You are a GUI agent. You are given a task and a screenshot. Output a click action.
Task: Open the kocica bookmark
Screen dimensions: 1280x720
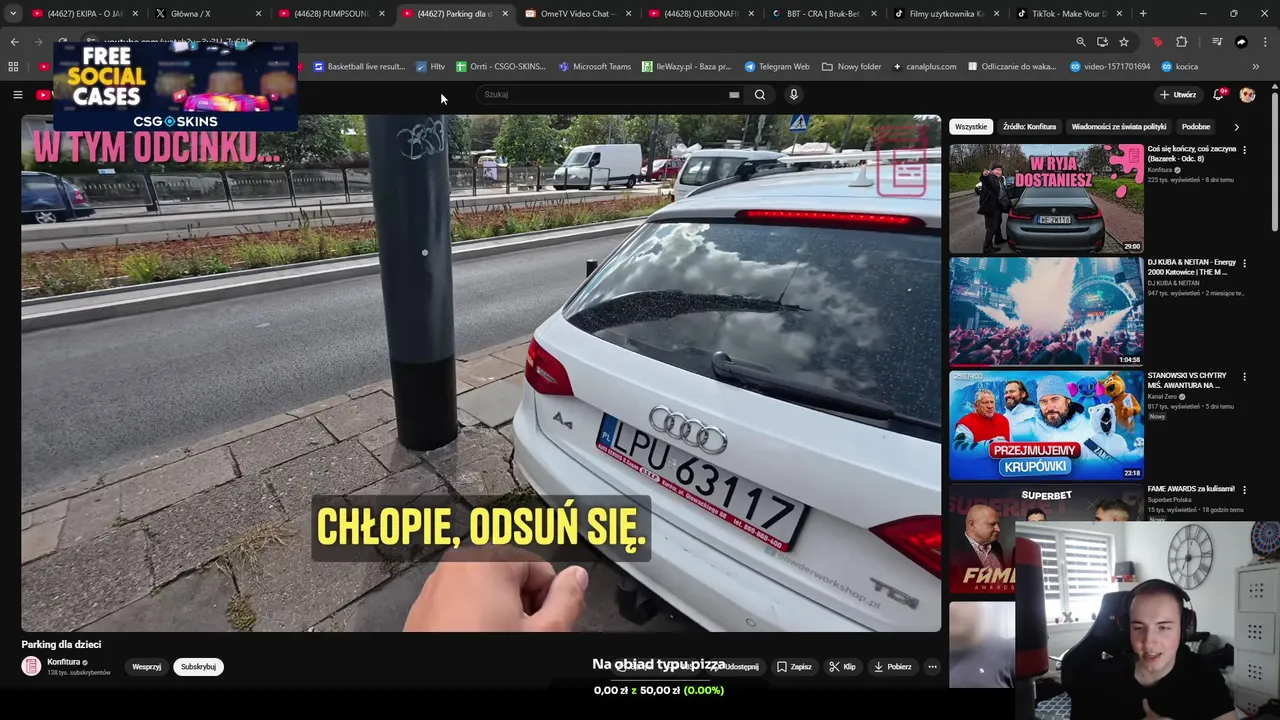pyautogui.click(x=1179, y=67)
